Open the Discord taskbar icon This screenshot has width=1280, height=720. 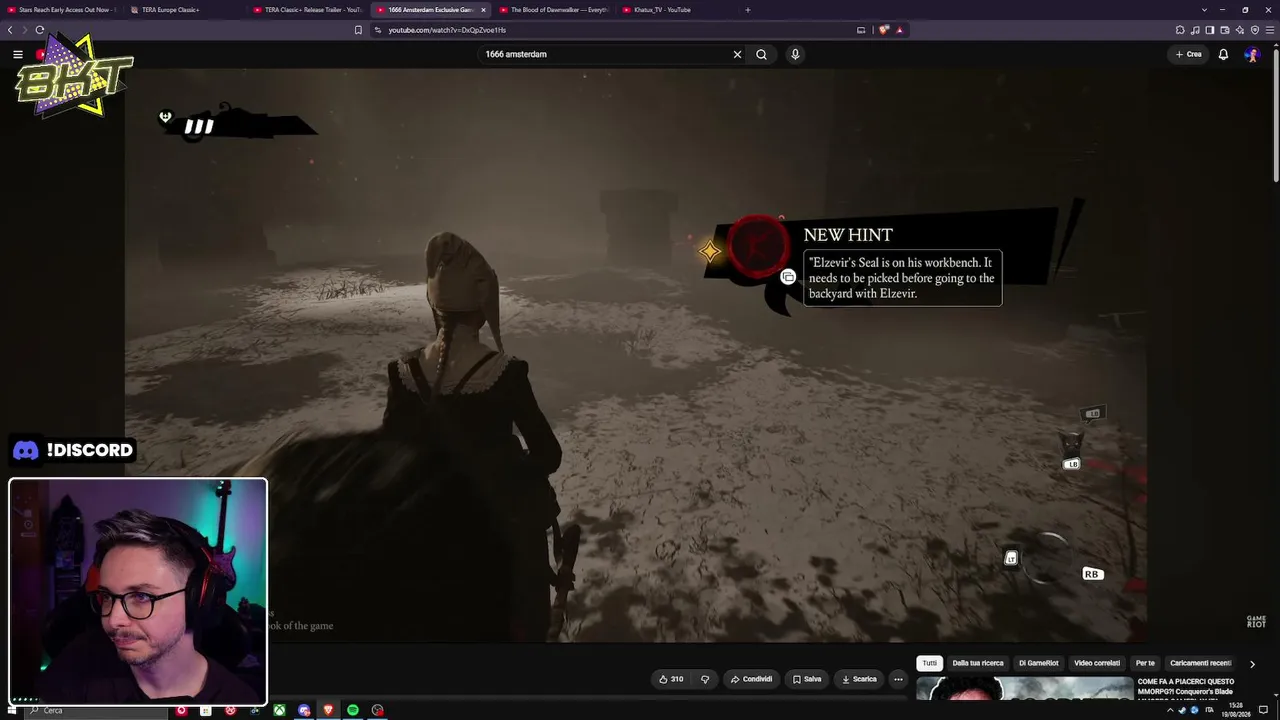point(304,710)
